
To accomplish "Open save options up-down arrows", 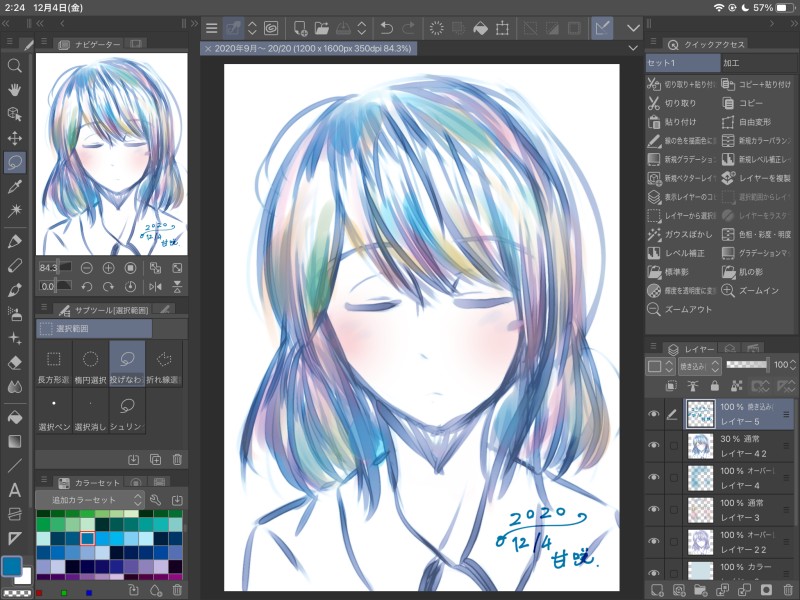I will click(361, 28).
